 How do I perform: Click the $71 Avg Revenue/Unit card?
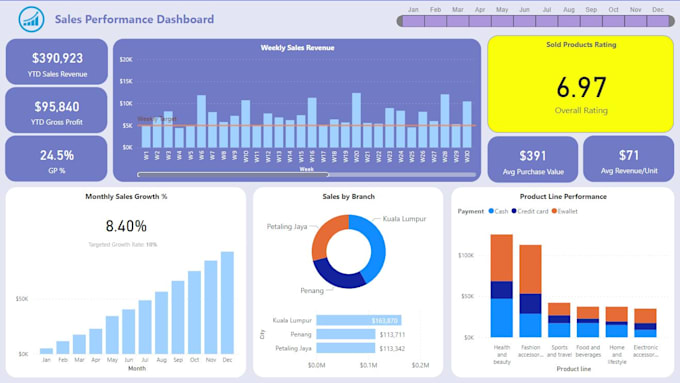click(629, 159)
